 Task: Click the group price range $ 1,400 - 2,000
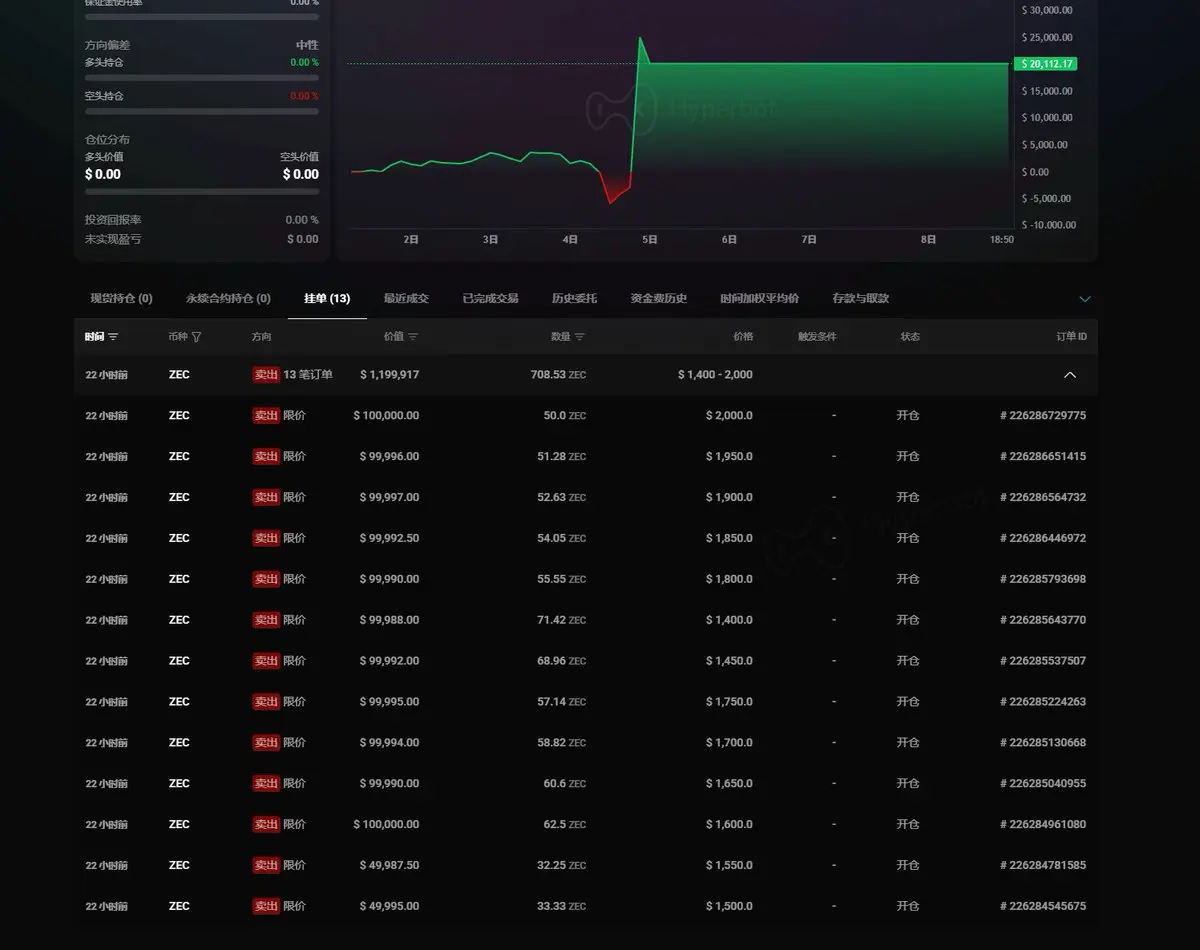click(715, 375)
